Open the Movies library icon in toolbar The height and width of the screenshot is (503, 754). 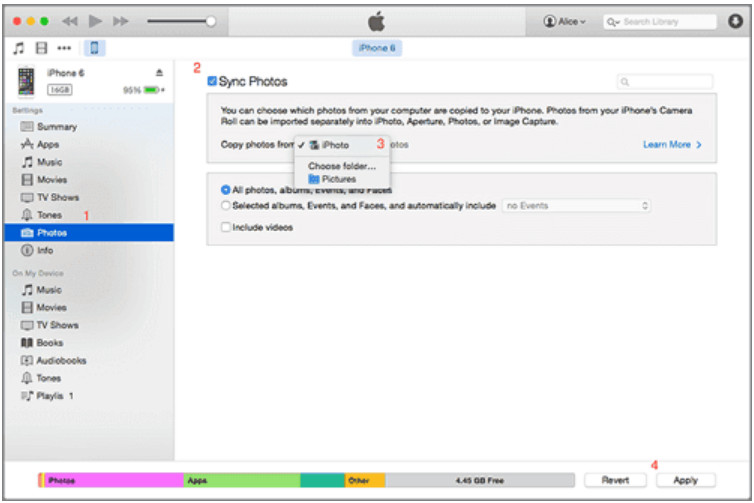click(x=41, y=48)
